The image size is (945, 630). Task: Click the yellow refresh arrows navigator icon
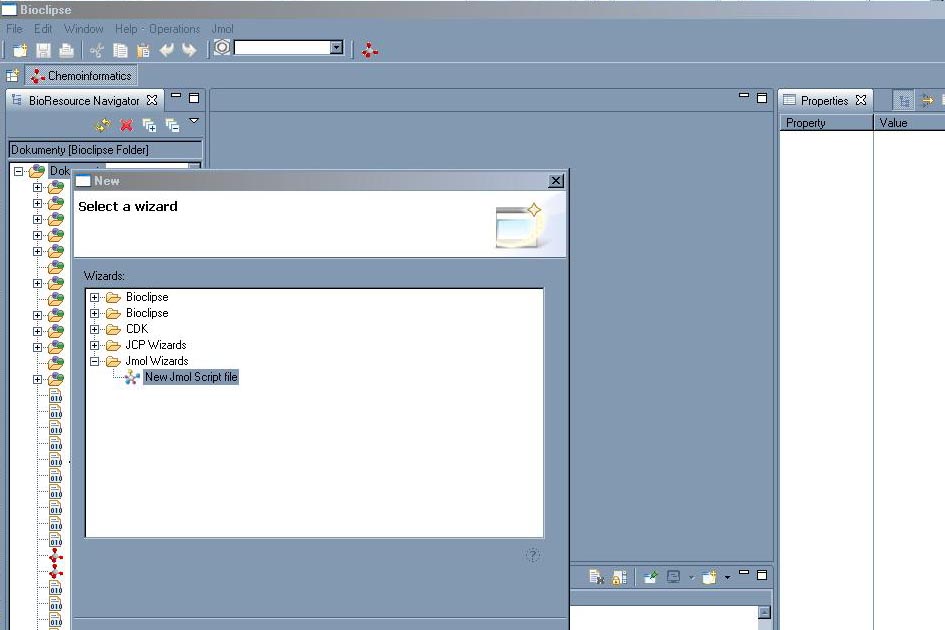click(x=102, y=125)
